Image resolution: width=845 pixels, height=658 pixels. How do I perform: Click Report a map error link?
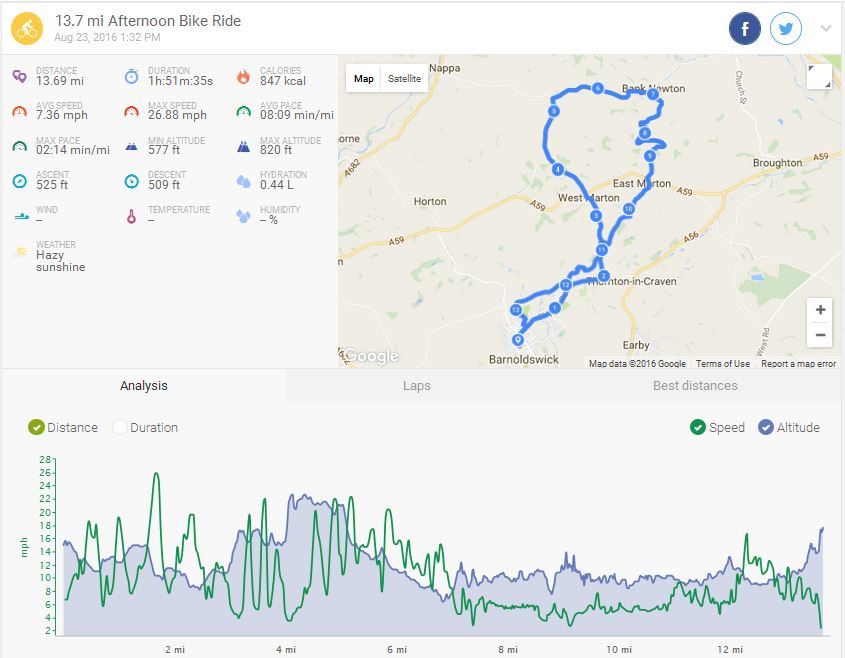(798, 364)
